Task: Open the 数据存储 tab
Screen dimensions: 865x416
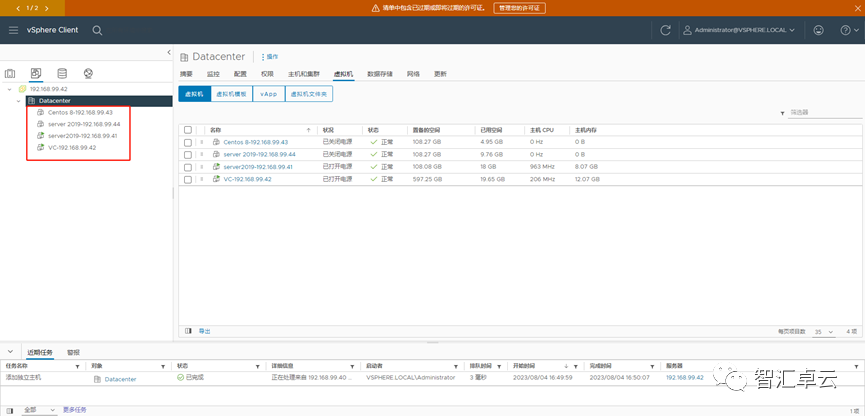Action: pyautogui.click(x=380, y=74)
